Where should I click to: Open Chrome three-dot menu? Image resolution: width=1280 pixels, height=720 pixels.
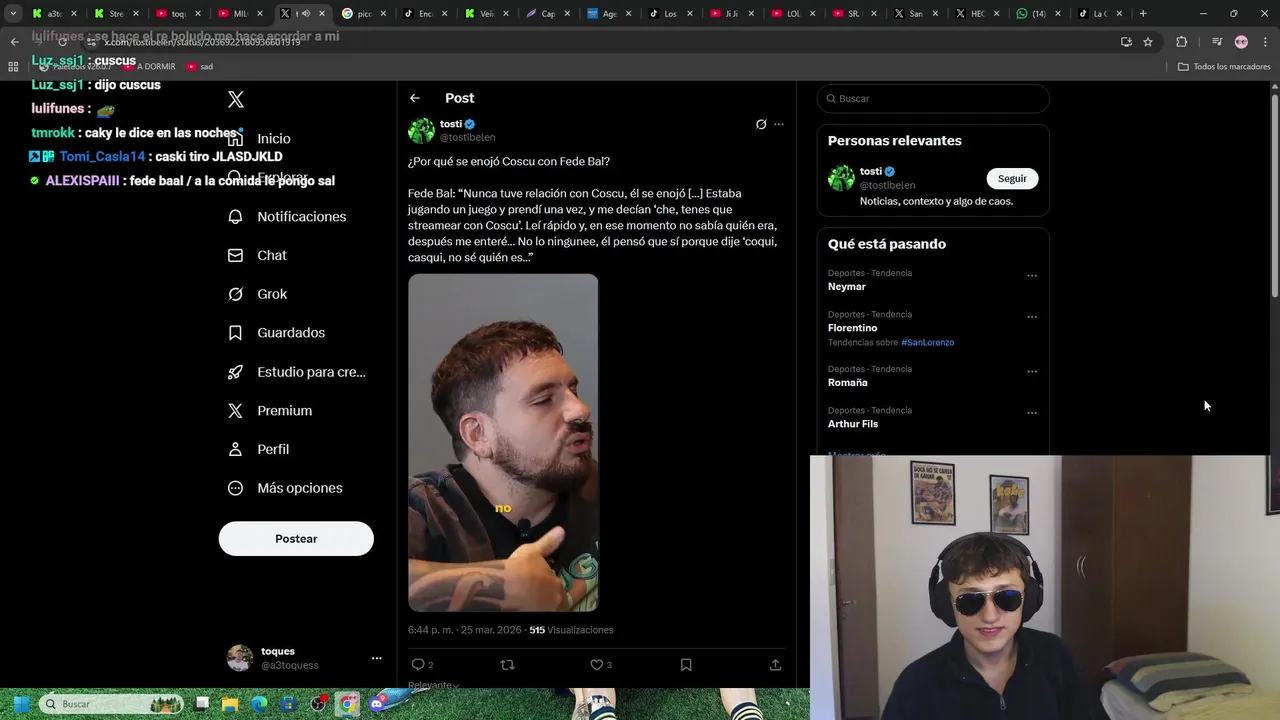1265,42
